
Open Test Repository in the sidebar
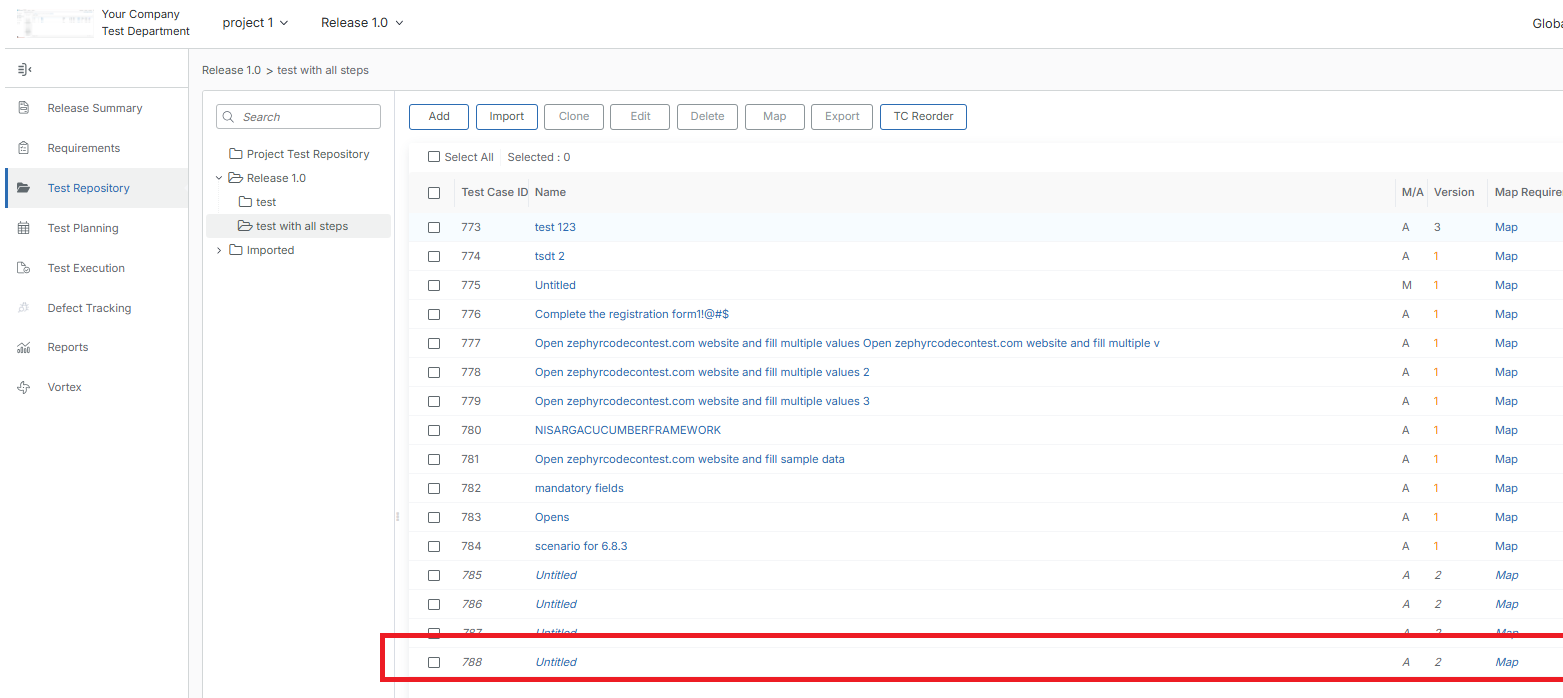click(x=88, y=188)
